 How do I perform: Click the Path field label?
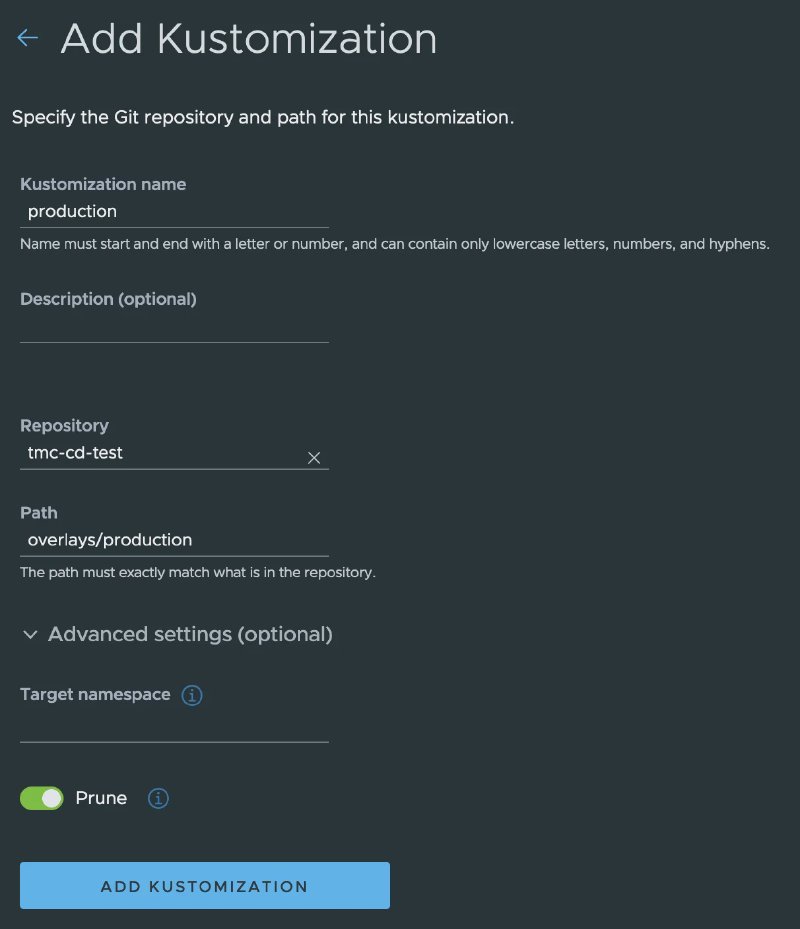tap(39, 512)
